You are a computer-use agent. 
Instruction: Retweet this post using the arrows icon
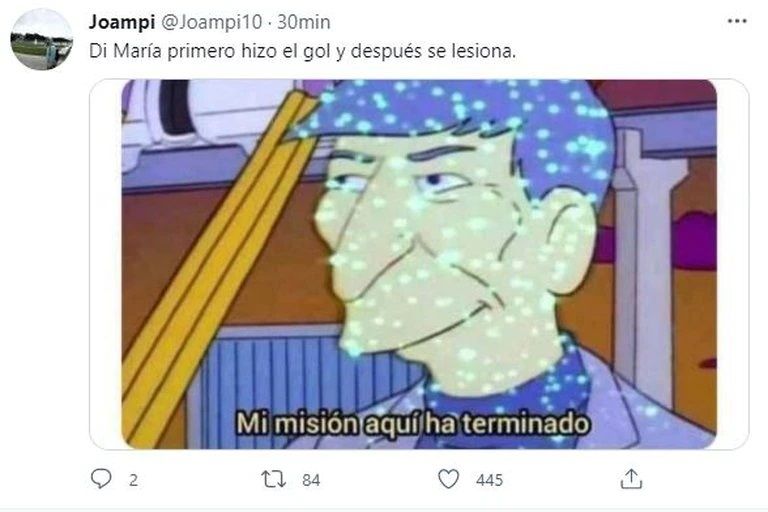tap(274, 479)
